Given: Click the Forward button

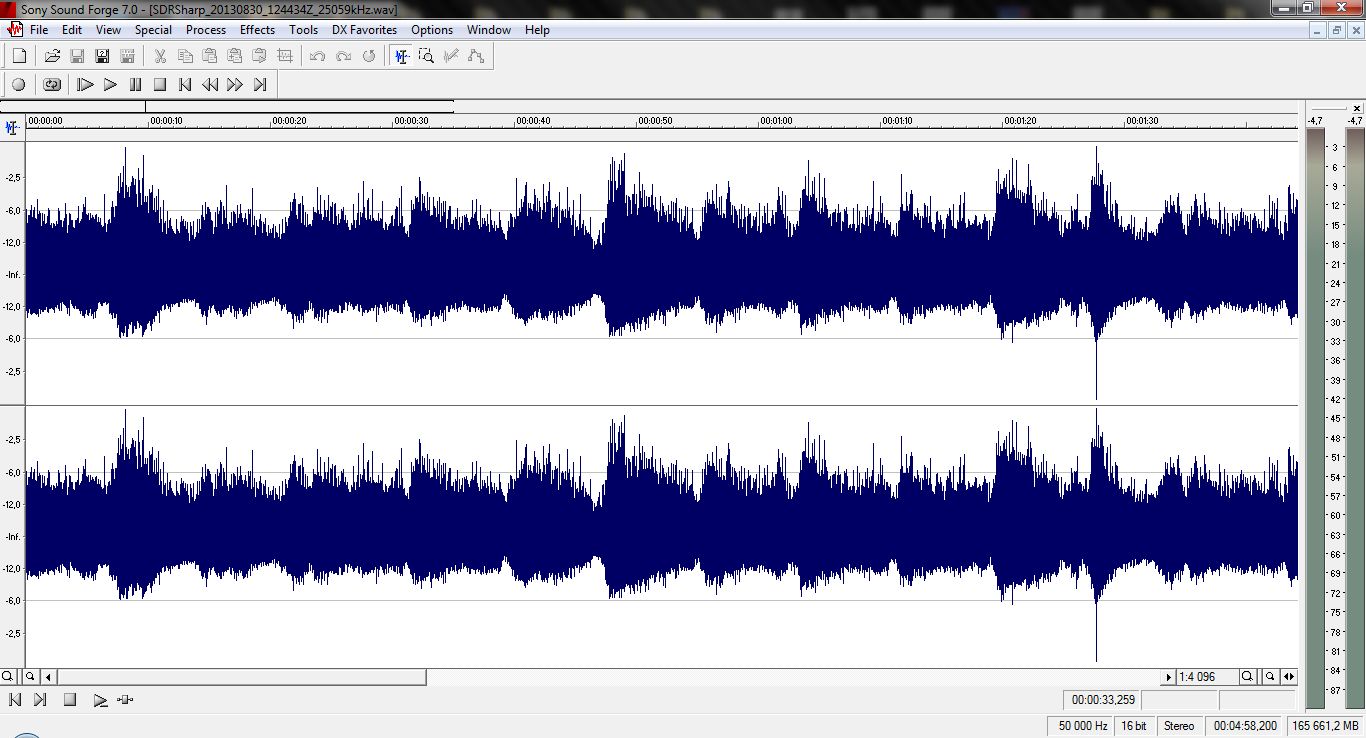Looking at the screenshot, I should click(235, 85).
